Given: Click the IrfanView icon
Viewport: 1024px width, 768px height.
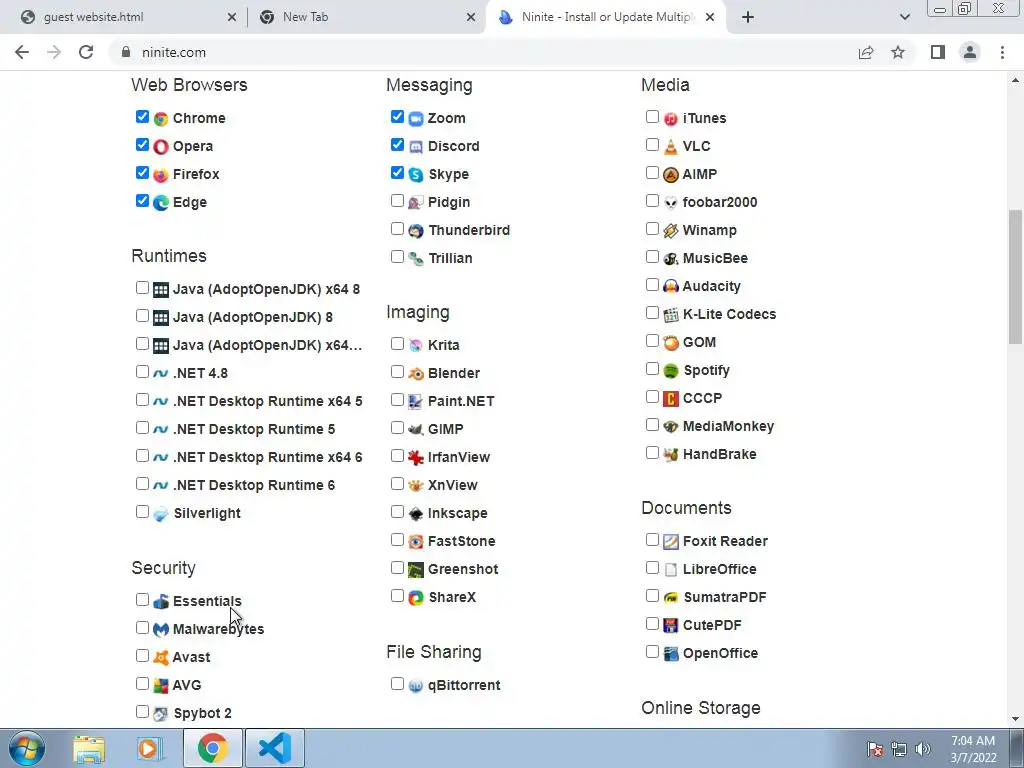Looking at the screenshot, I should pos(416,458).
